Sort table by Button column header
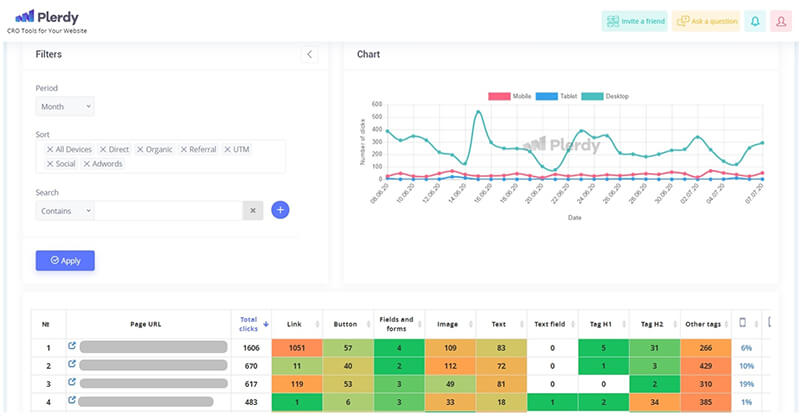The image size is (800, 416). 344,323
